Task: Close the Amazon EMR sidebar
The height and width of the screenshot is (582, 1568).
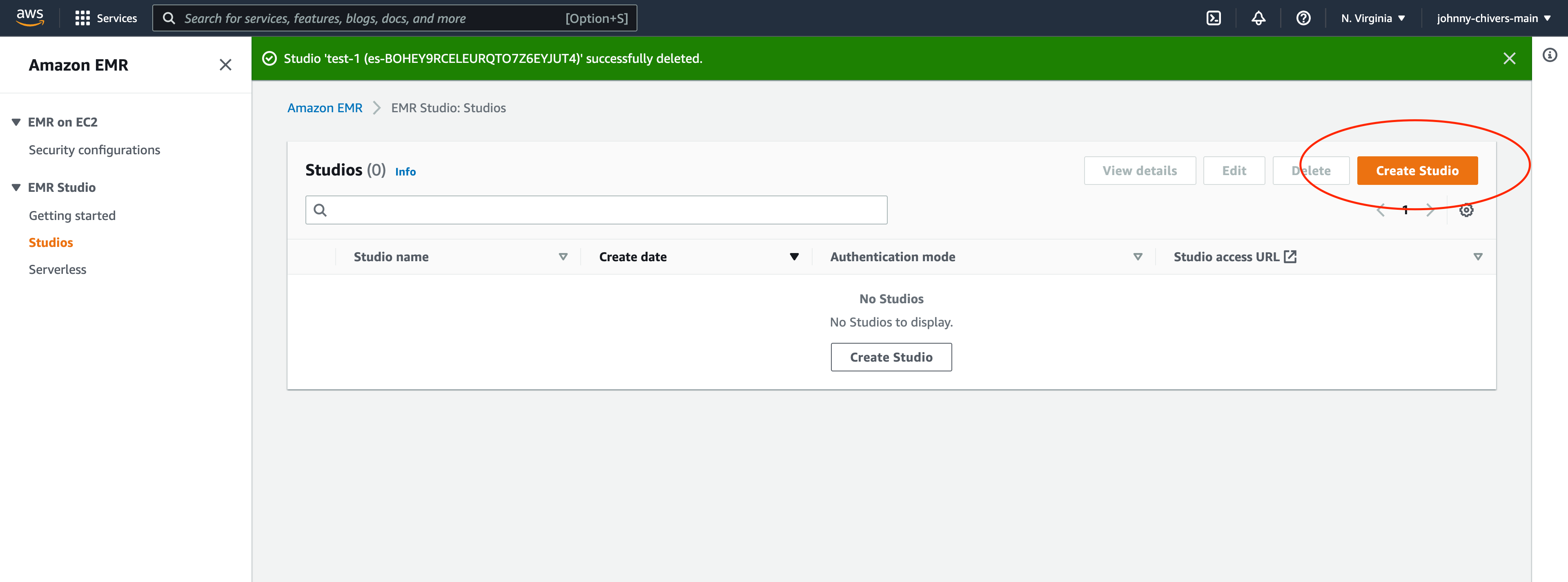Action: [x=225, y=65]
